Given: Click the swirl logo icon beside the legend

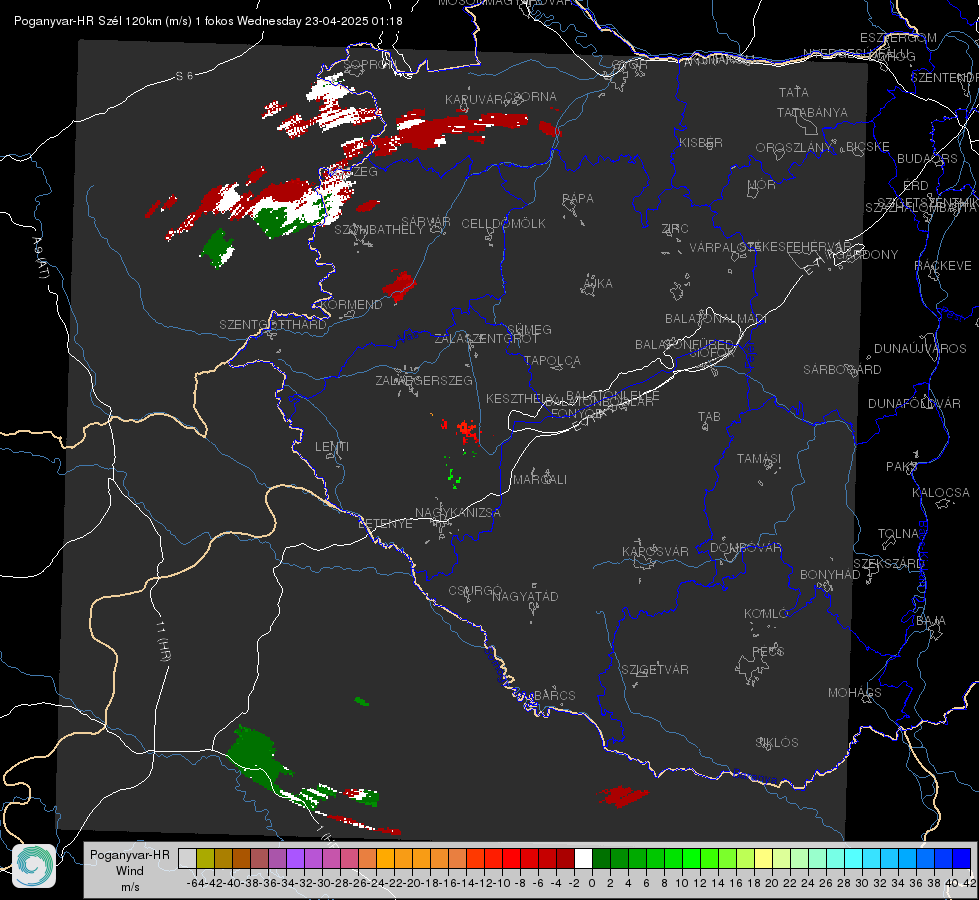Looking at the screenshot, I should (x=34, y=865).
